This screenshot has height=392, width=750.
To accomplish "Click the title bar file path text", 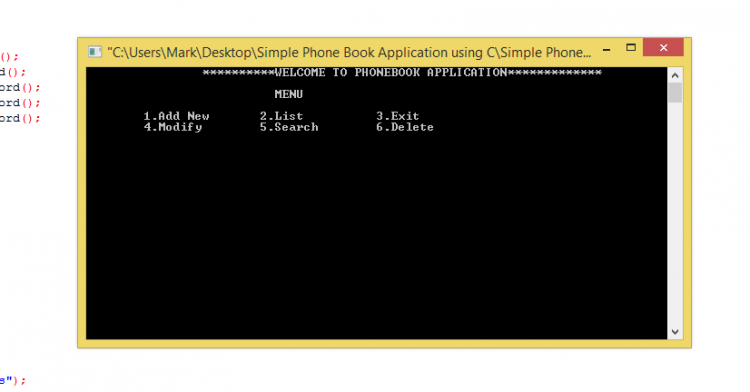I will (349, 52).
